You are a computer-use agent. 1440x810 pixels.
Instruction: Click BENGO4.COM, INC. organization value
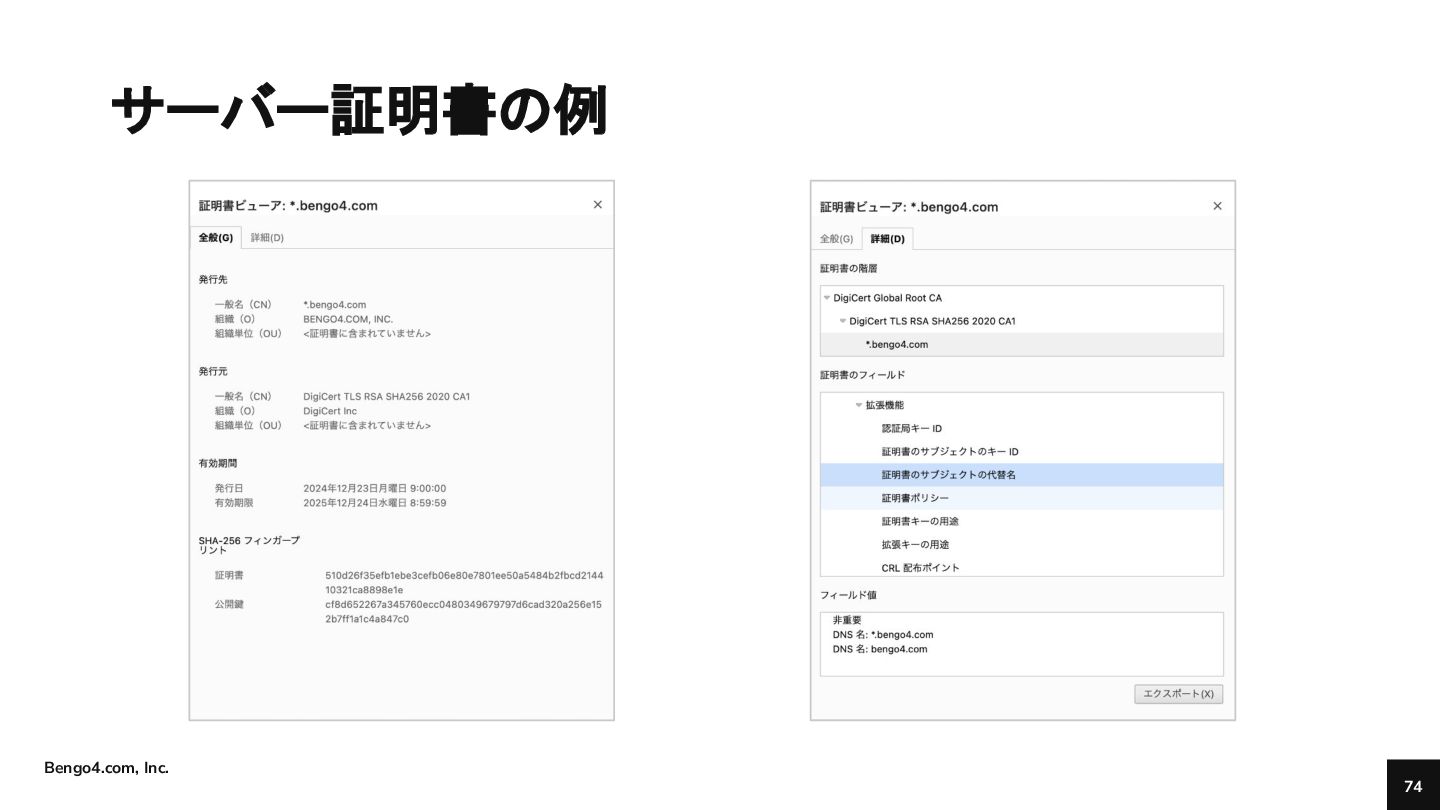tap(348, 319)
